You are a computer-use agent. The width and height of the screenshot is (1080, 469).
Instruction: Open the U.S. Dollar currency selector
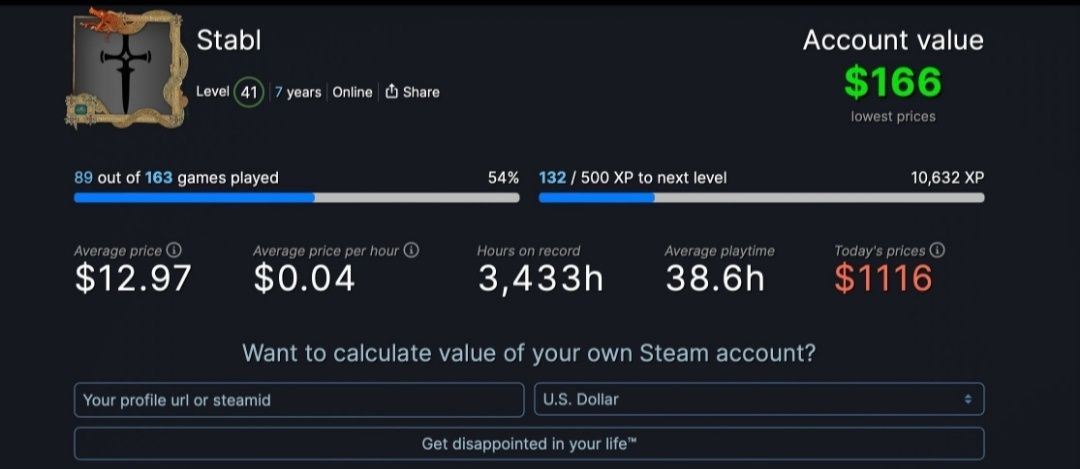759,399
